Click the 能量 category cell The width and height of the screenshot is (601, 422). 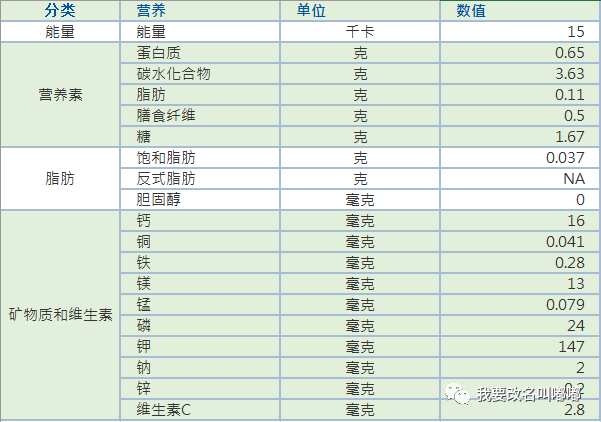[60, 31]
